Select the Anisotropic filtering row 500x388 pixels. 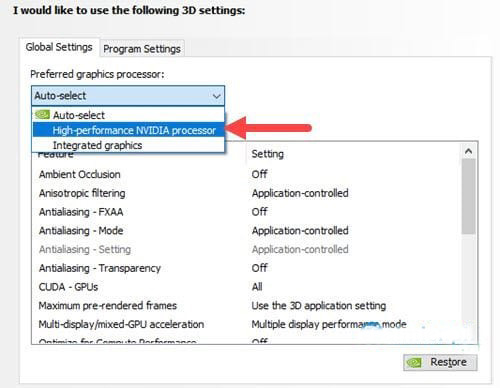point(246,193)
